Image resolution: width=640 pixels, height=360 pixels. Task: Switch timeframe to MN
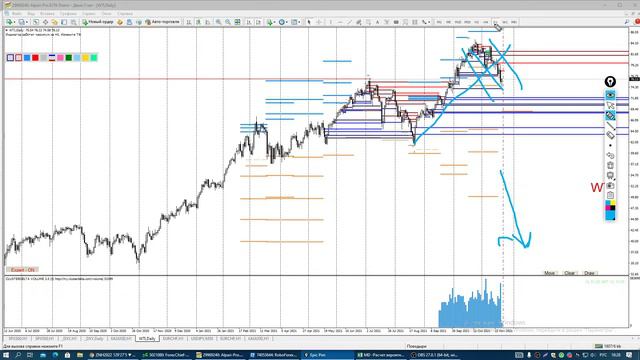(x=514, y=22)
